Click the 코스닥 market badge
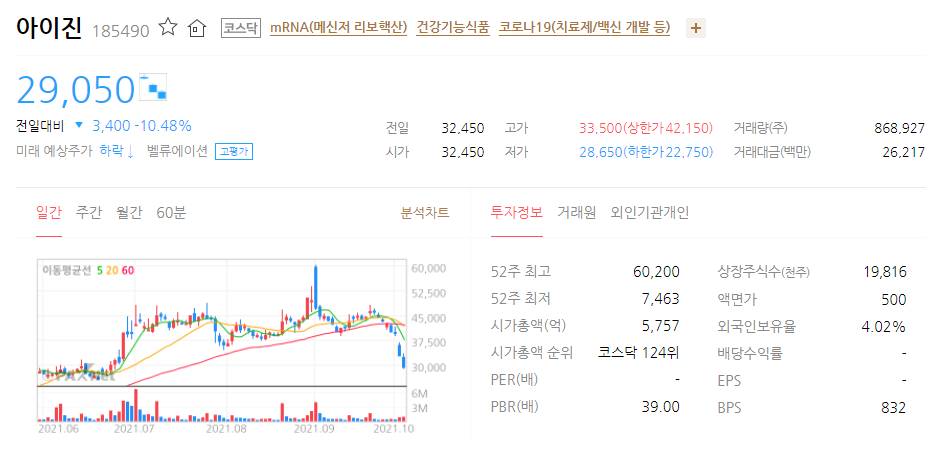The width and height of the screenshot is (942, 452). (x=241, y=28)
